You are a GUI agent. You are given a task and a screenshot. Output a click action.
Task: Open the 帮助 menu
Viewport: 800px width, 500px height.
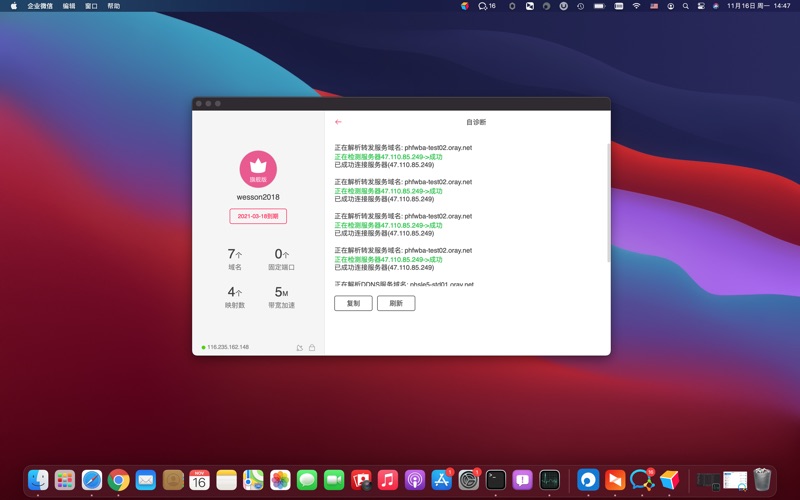tap(114, 6)
